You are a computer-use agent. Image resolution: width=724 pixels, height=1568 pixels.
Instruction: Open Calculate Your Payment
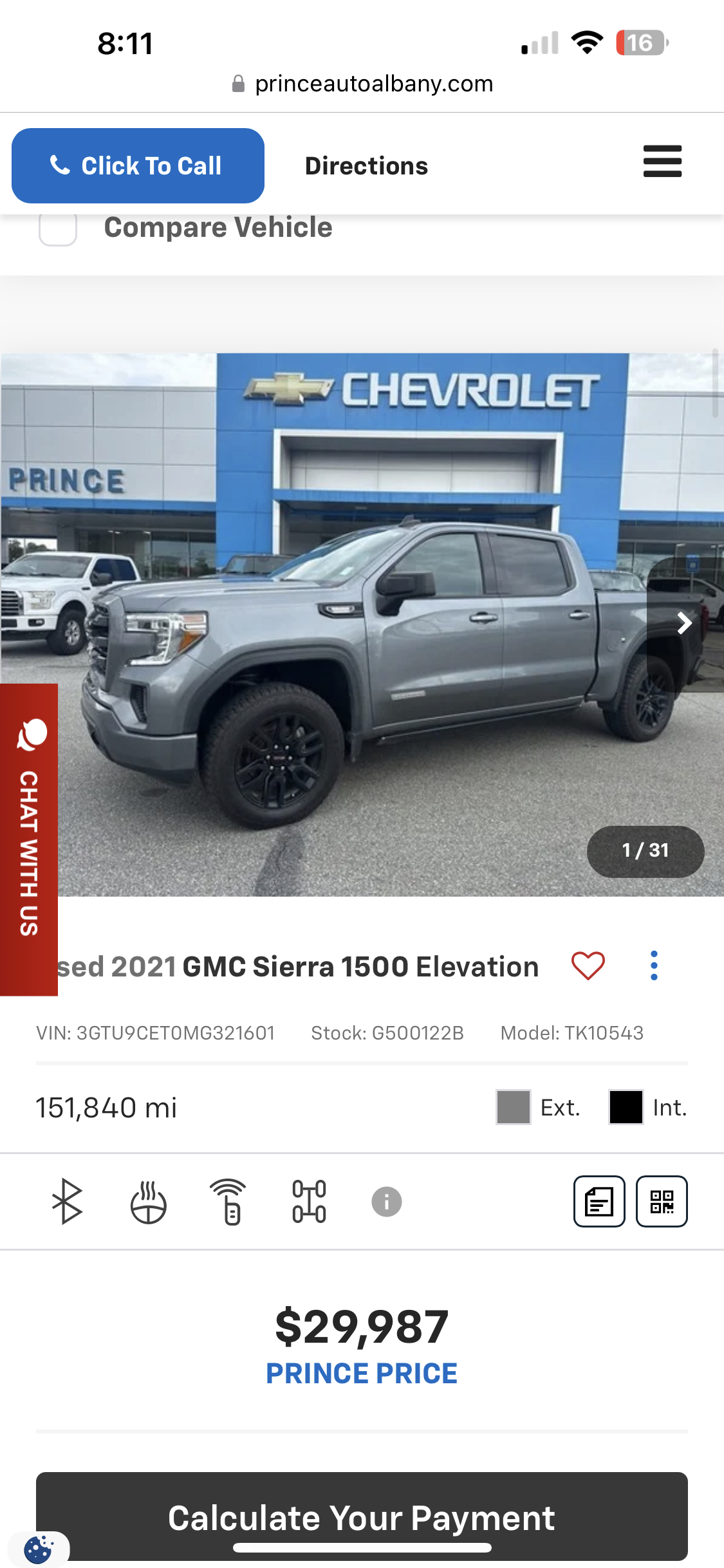(x=362, y=1517)
